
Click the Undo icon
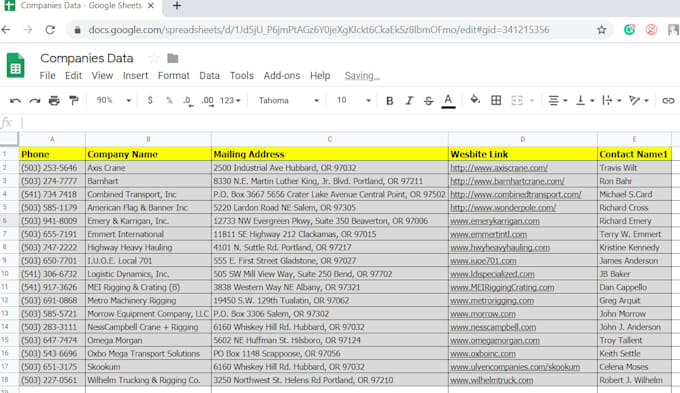(x=15, y=101)
